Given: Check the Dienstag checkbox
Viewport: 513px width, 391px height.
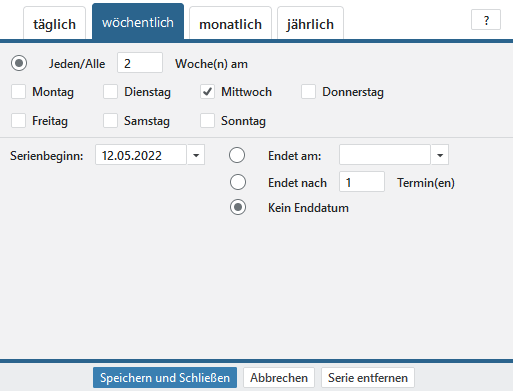Looking at the screenshot, I should click(110, 92).
